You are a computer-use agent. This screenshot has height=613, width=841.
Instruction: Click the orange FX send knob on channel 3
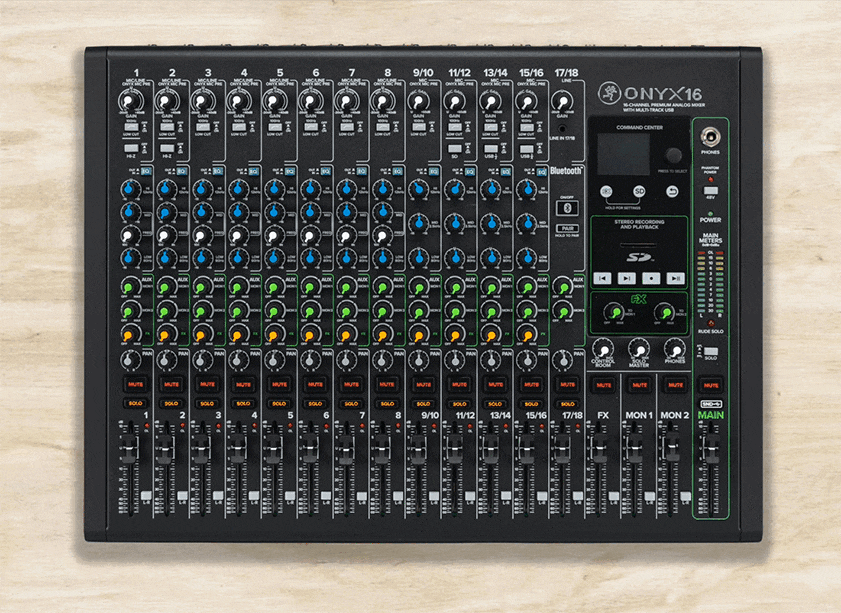coord(202,335)
